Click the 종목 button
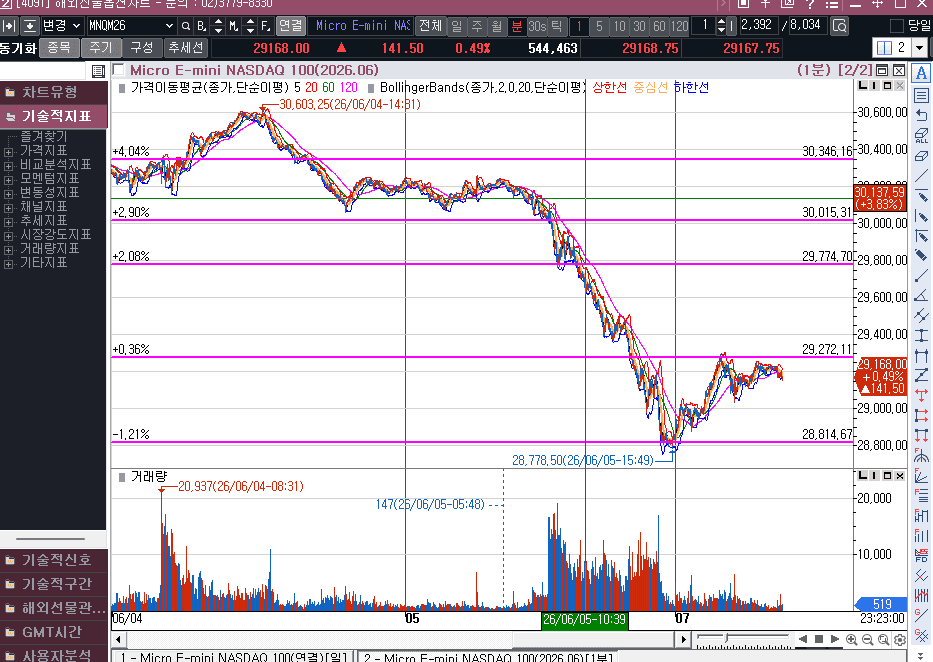This screenshot has height=662, width=933. click(59, 48)
